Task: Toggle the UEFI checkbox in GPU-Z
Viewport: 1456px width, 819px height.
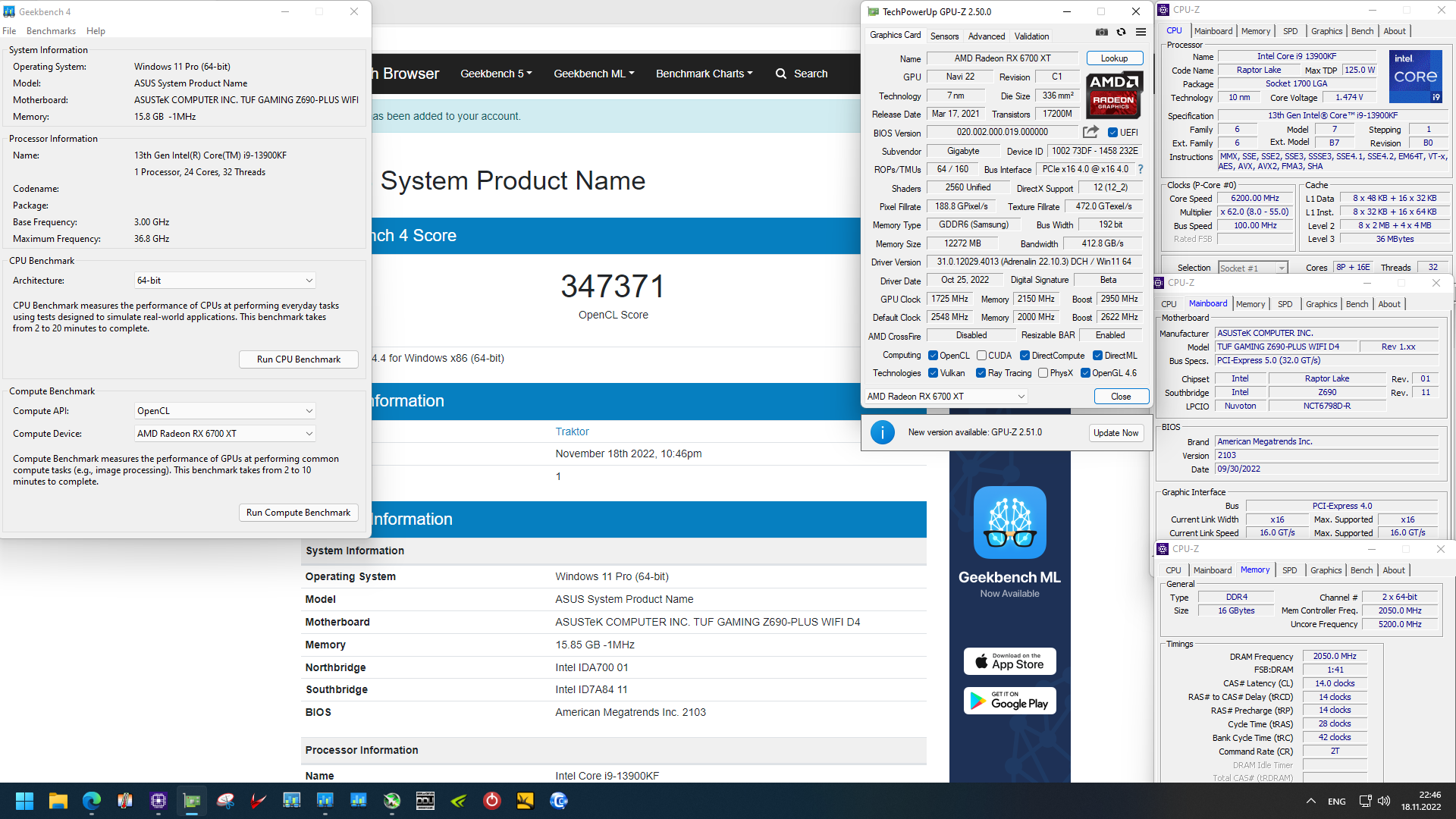Action: click(1112, 132)
